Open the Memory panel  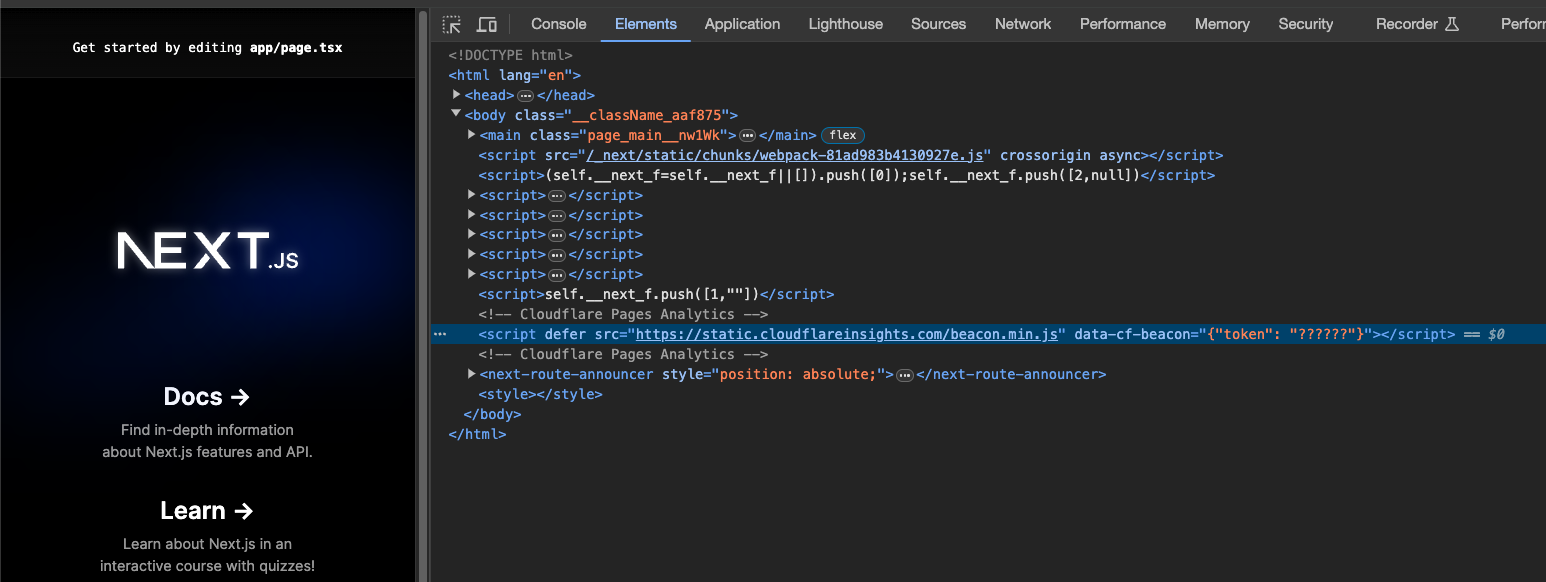[x=1222, y=23]
